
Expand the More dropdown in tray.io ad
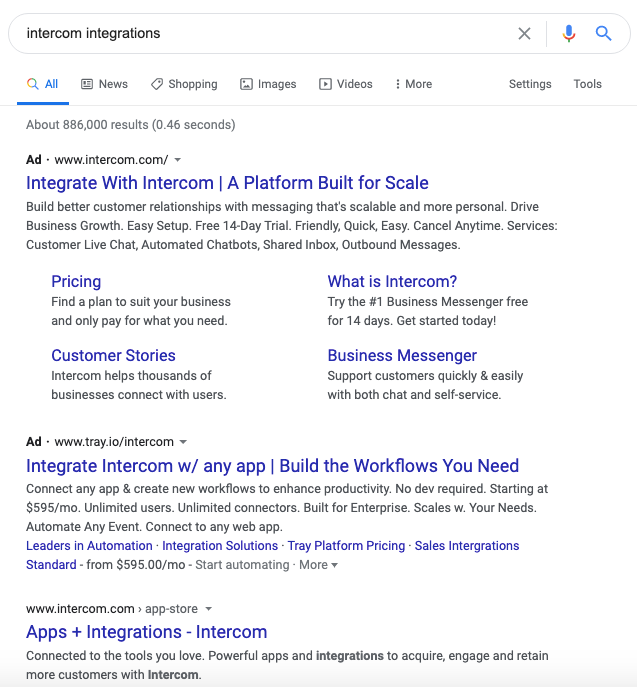point(318,565)
